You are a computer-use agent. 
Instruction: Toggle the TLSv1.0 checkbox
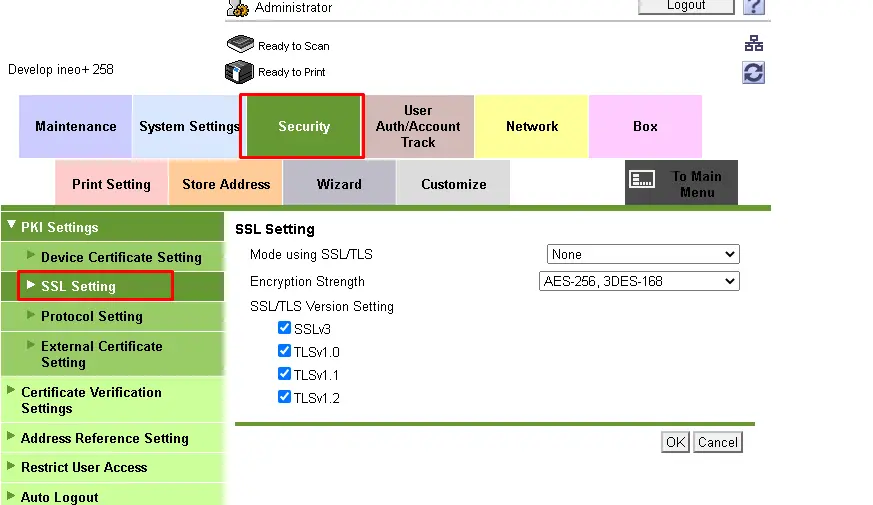[x=285, y=351]
